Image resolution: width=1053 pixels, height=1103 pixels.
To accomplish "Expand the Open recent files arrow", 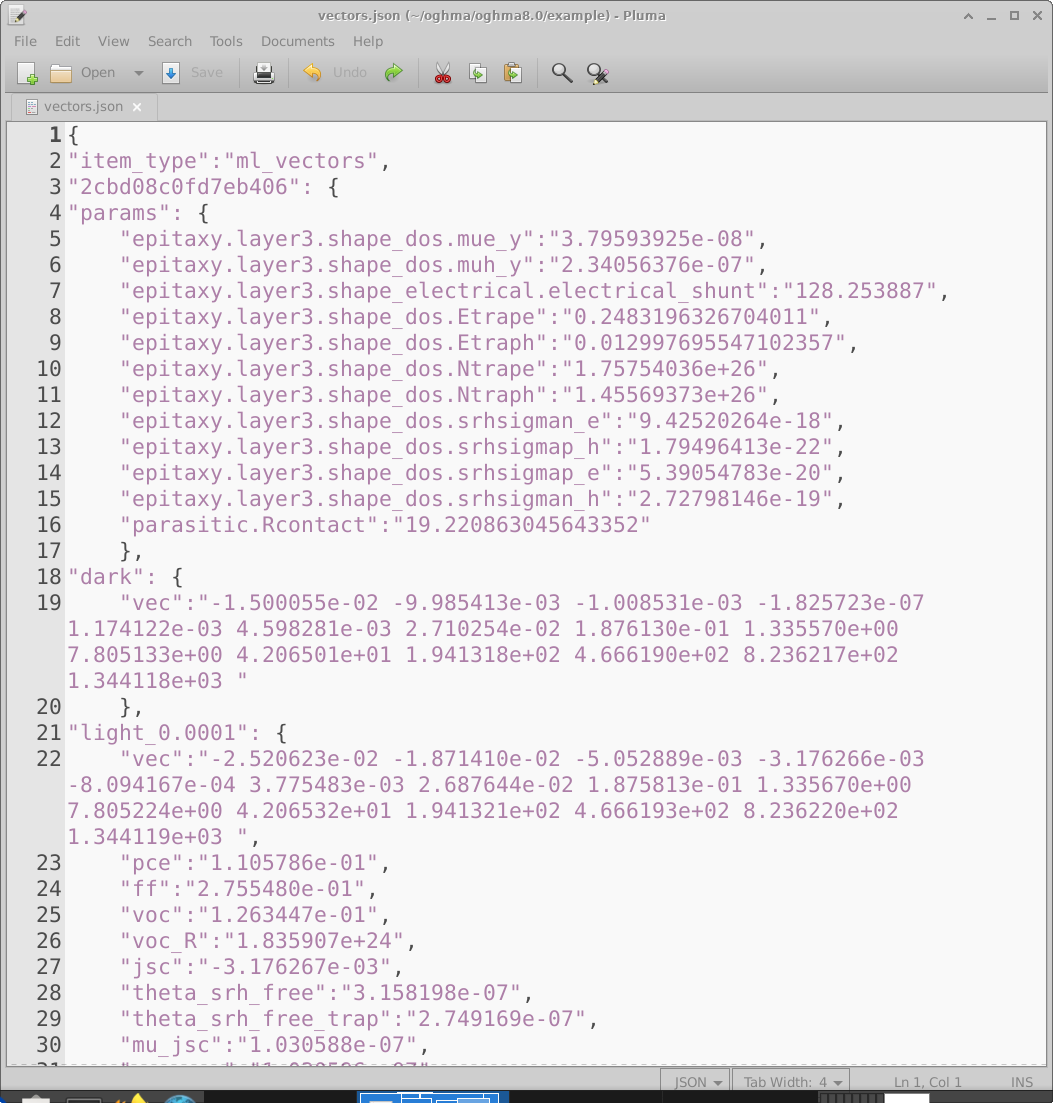I will coord(138,73).
